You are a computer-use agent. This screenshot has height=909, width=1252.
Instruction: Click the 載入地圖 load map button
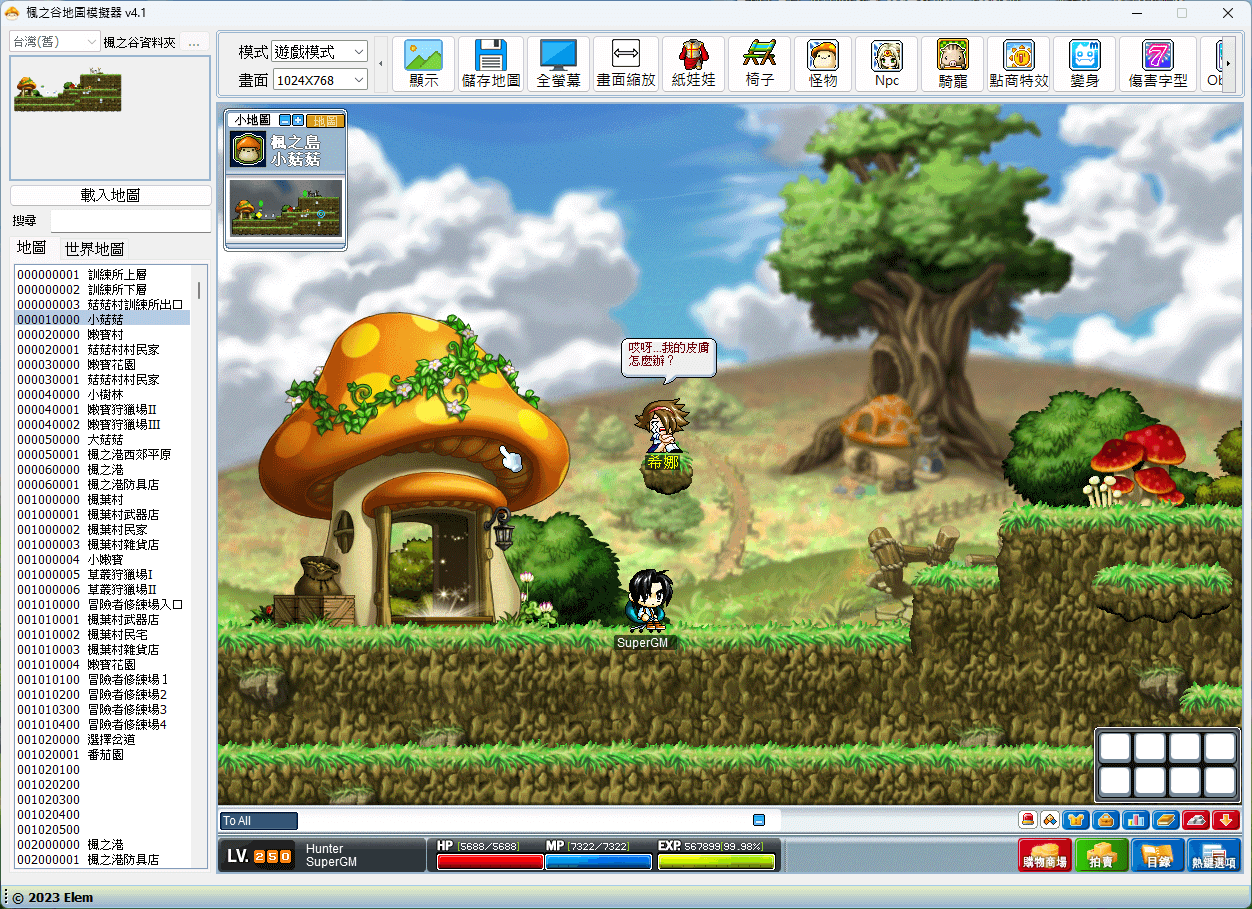[x=111, y=195]
